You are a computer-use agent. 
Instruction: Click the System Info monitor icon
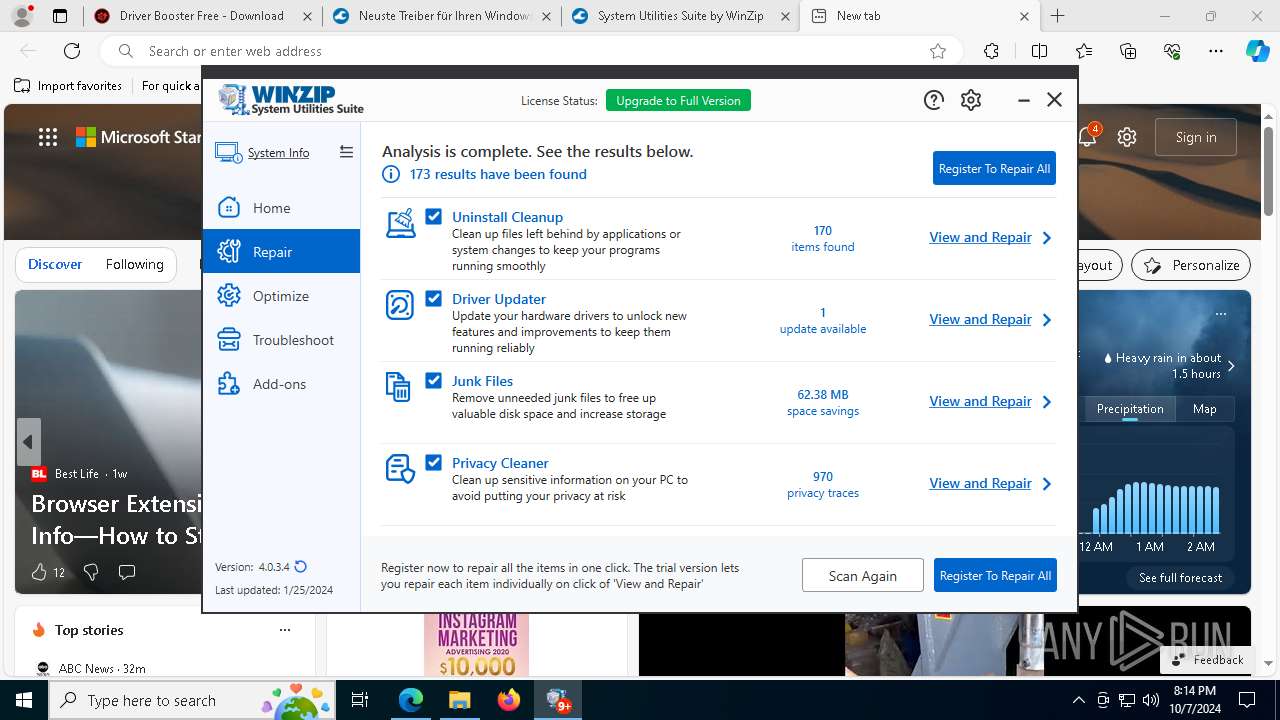[228, 153]
